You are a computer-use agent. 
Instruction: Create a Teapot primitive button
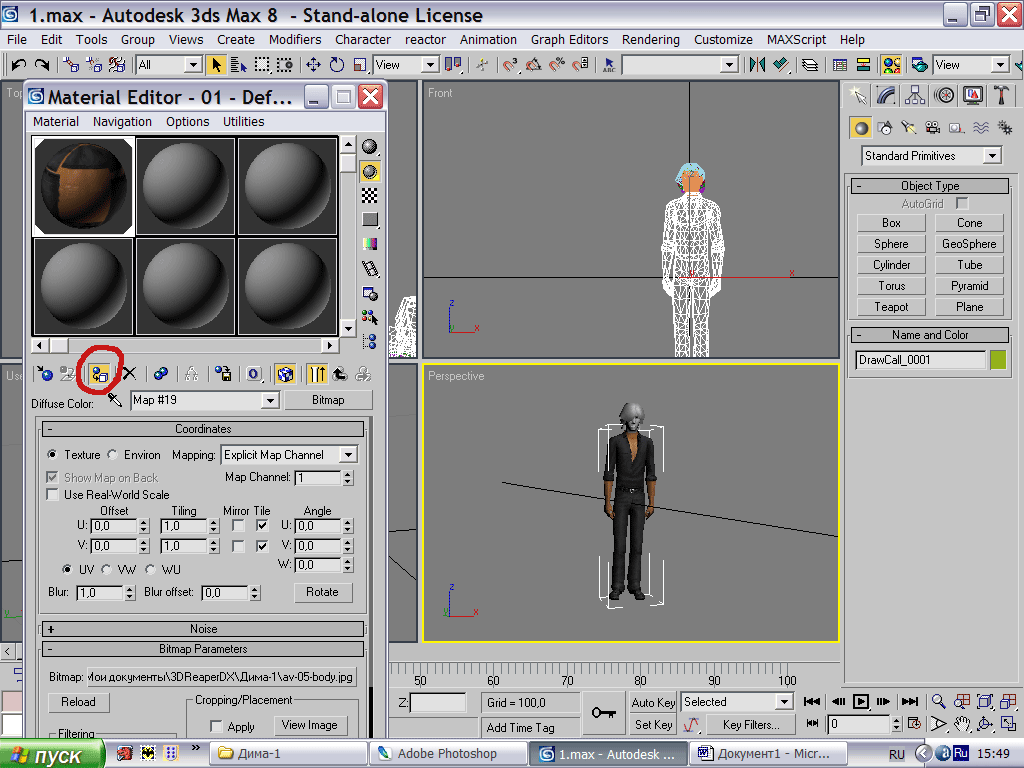[x=891, y=306]
